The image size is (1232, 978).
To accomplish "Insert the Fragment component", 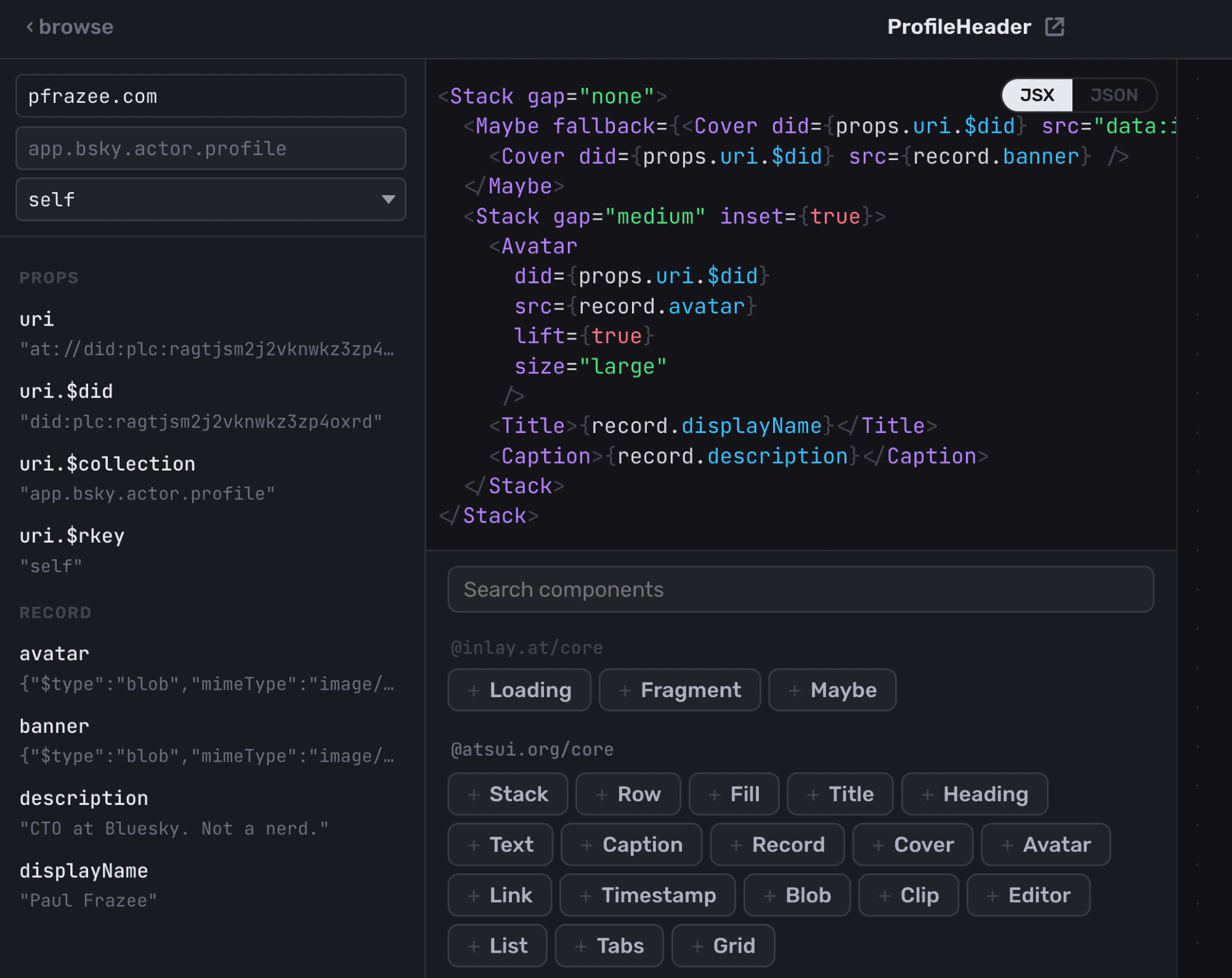I will (x=679, y=690).
